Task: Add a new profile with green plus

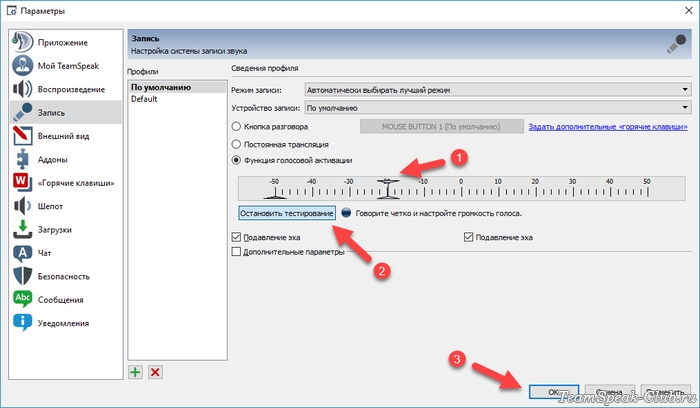Action: point(135,372)
